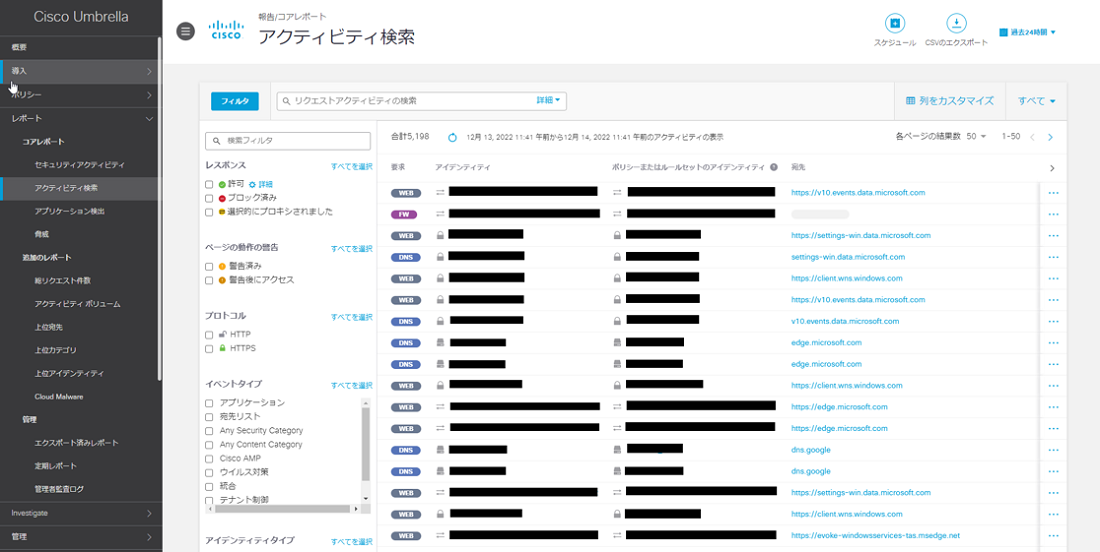
Task: Click the イベントタイプ list vertical scrollbar
Action: pyautogui.click(x=365, y=440)
